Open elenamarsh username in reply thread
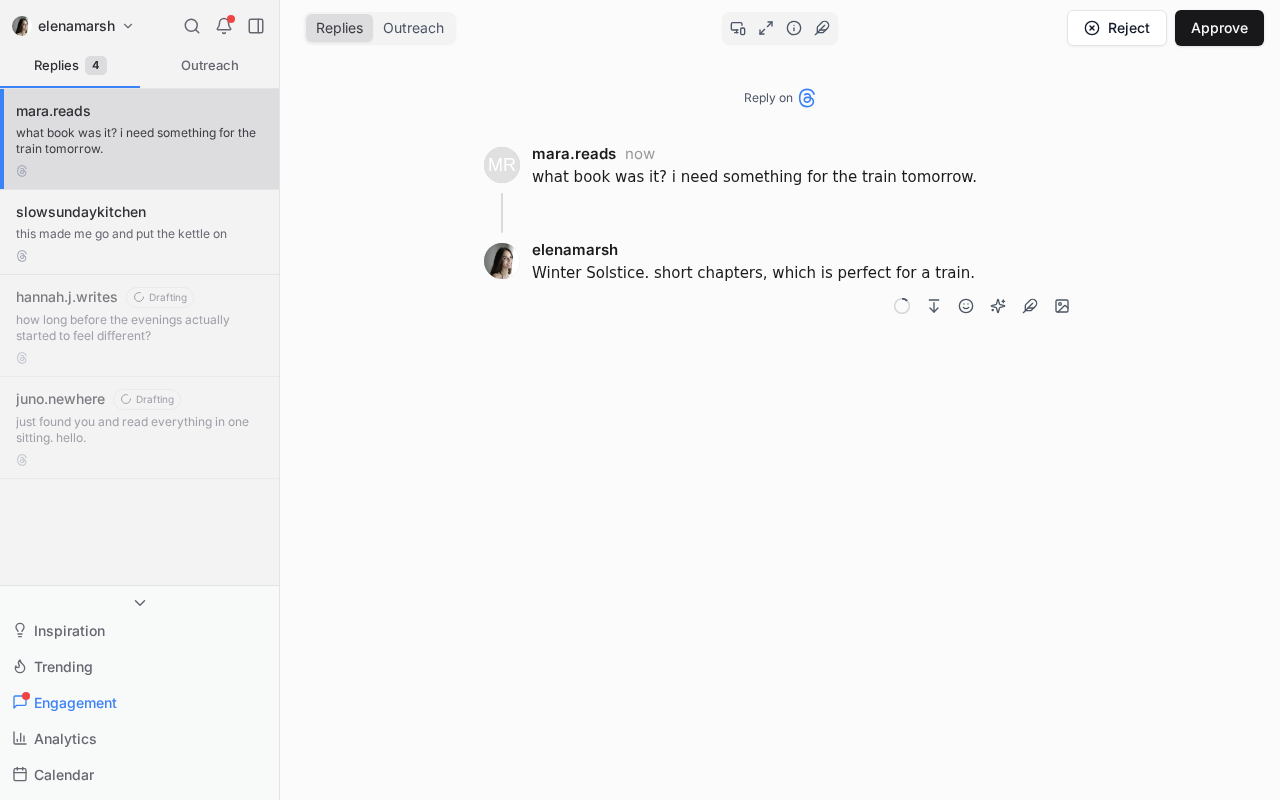Screen dimensions: 1280x800 575,250
